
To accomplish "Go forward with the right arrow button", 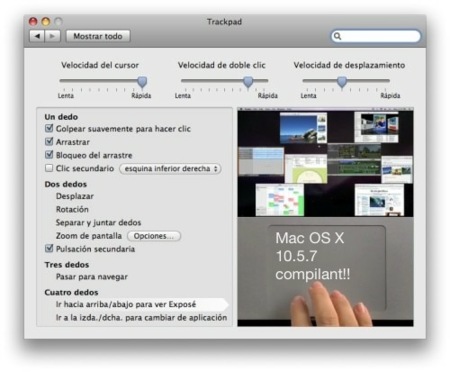I will pos(53,36).
